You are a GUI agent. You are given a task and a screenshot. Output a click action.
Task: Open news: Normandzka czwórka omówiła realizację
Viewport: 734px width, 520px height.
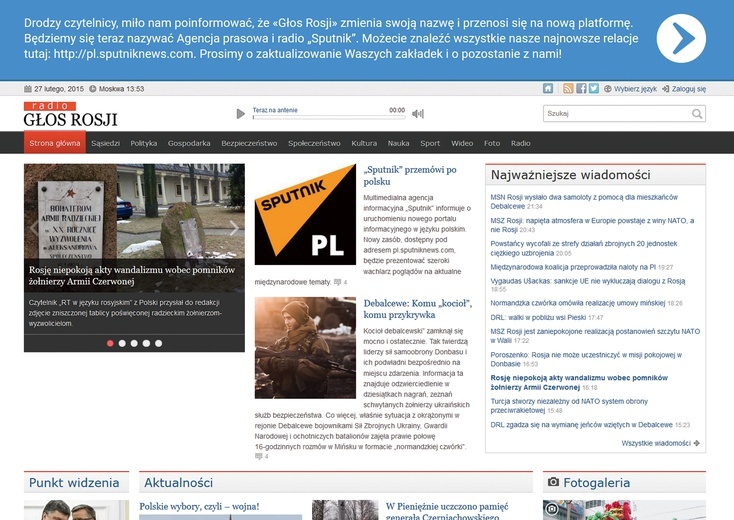coord(578,303)
